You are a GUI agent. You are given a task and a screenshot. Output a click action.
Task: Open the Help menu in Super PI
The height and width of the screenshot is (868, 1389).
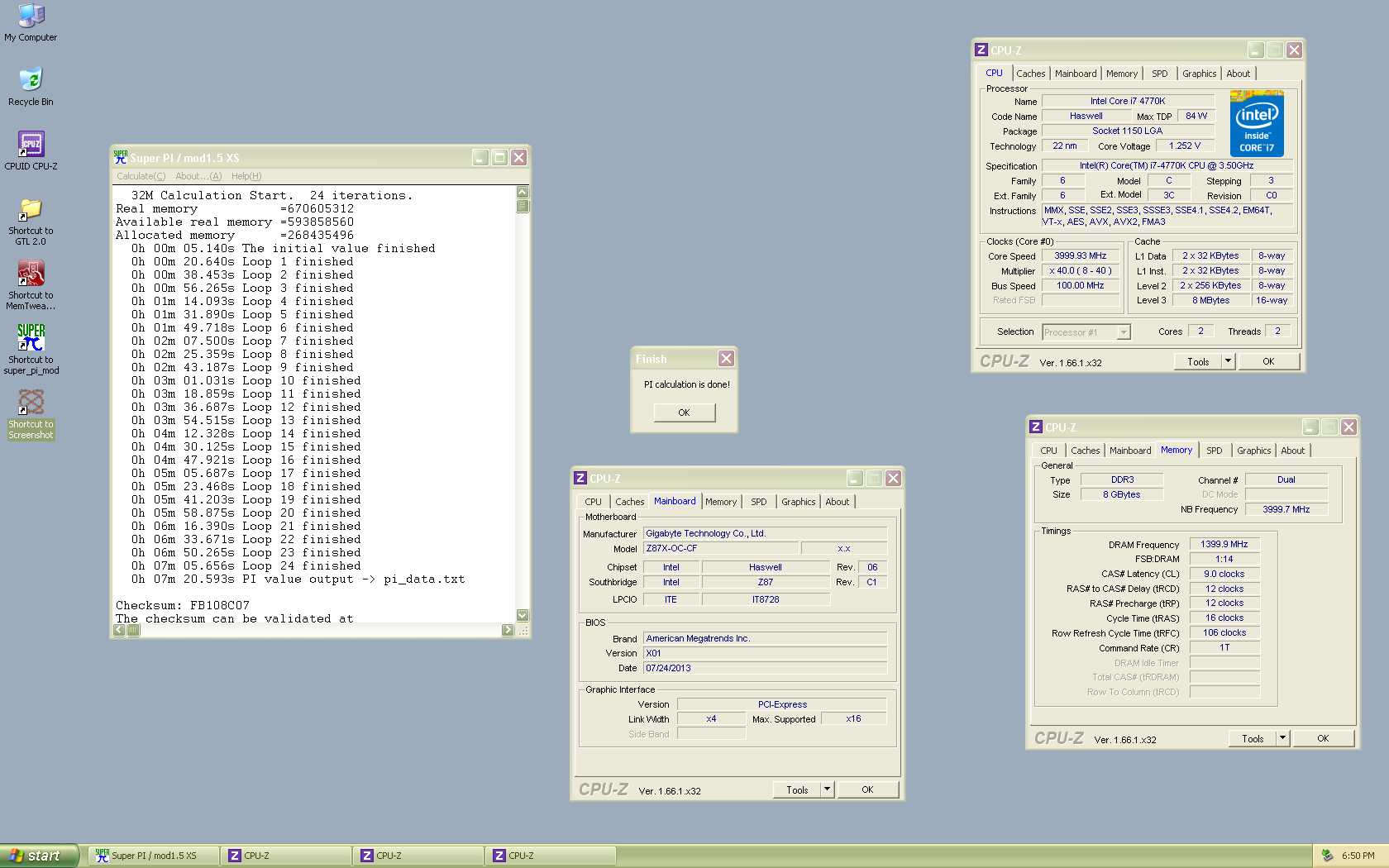246,176
